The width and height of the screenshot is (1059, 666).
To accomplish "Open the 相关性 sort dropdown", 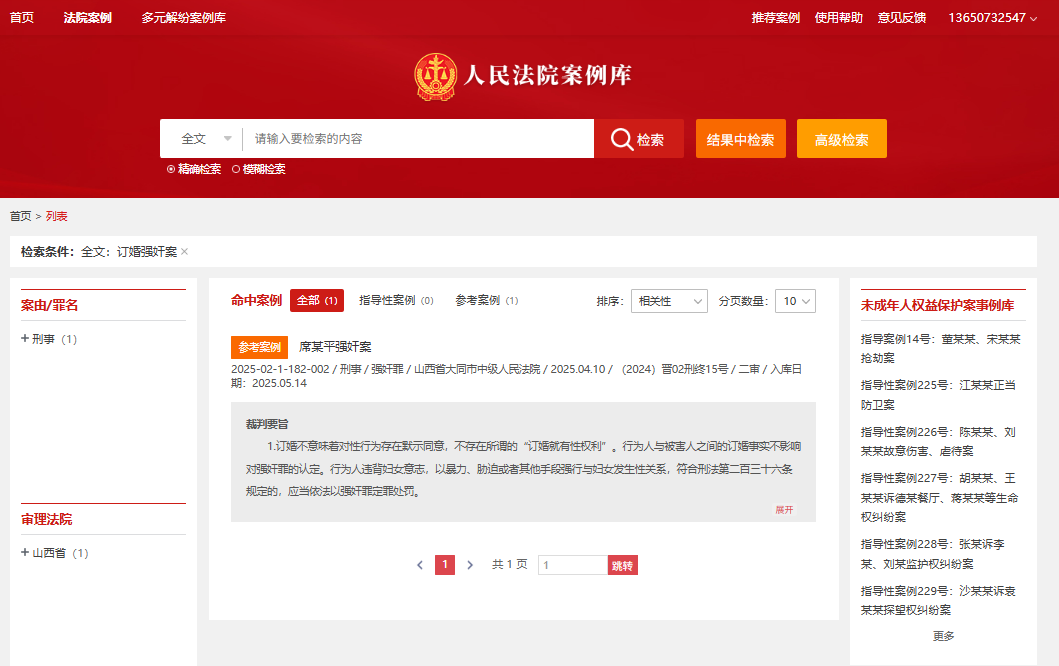I will [668, 301].
